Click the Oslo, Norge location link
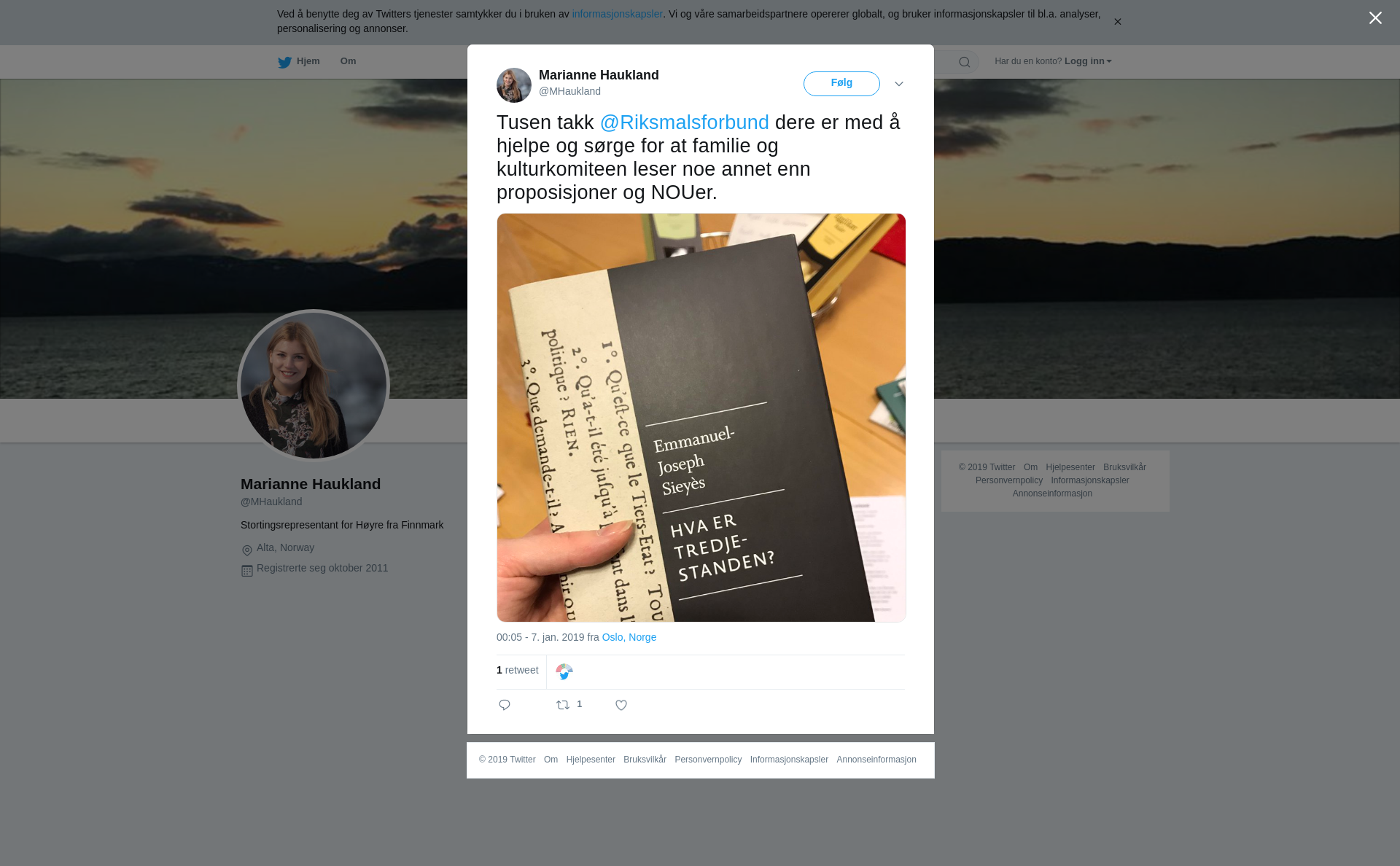The width and height of the screenshot is (1400, 866). (629, 637)
